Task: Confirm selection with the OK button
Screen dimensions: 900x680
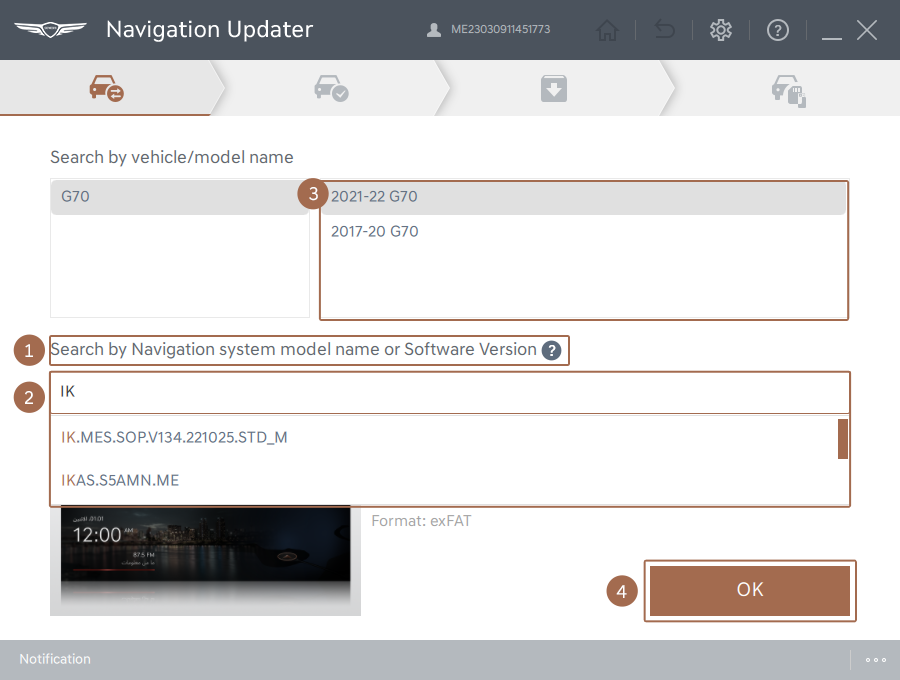Action: [749, 590]
